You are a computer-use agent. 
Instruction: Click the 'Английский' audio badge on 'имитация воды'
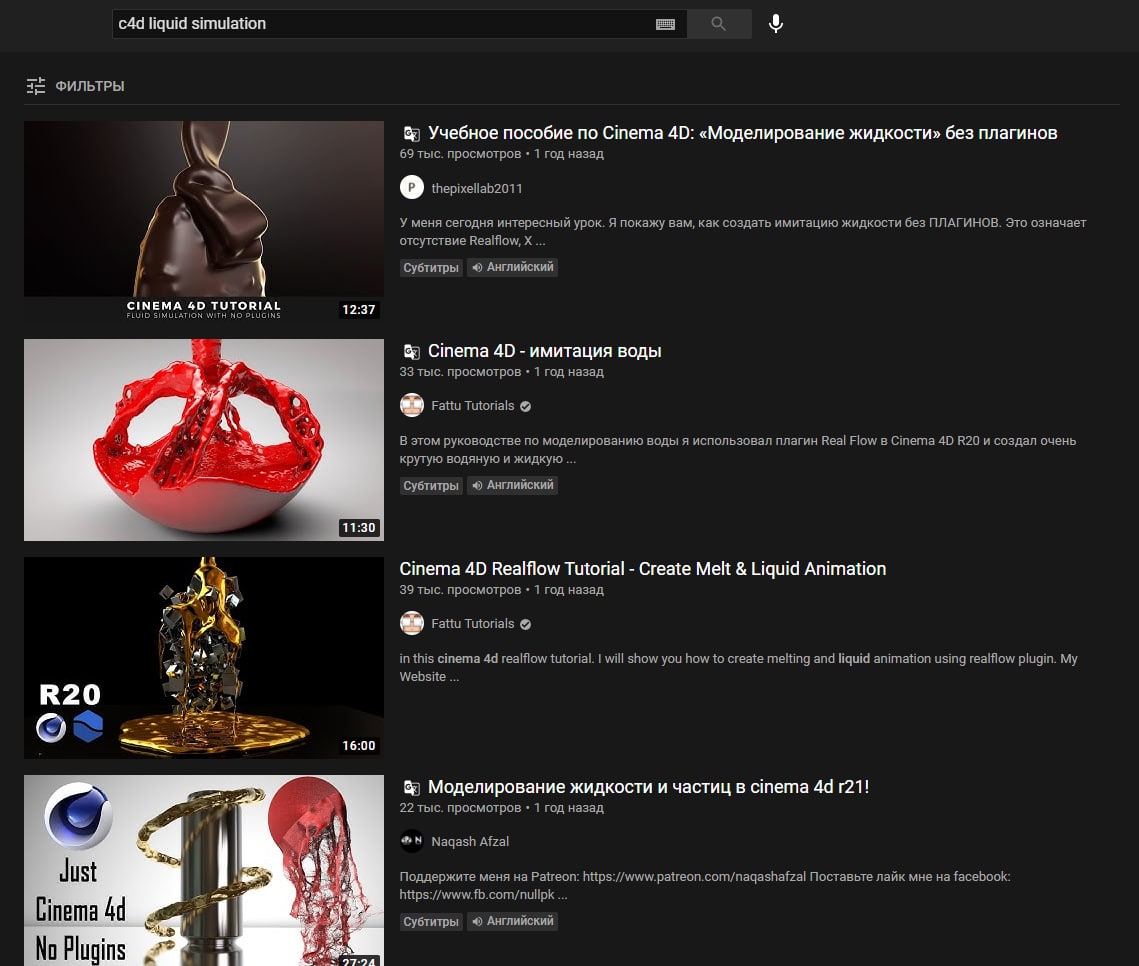(x=512, y=485)
